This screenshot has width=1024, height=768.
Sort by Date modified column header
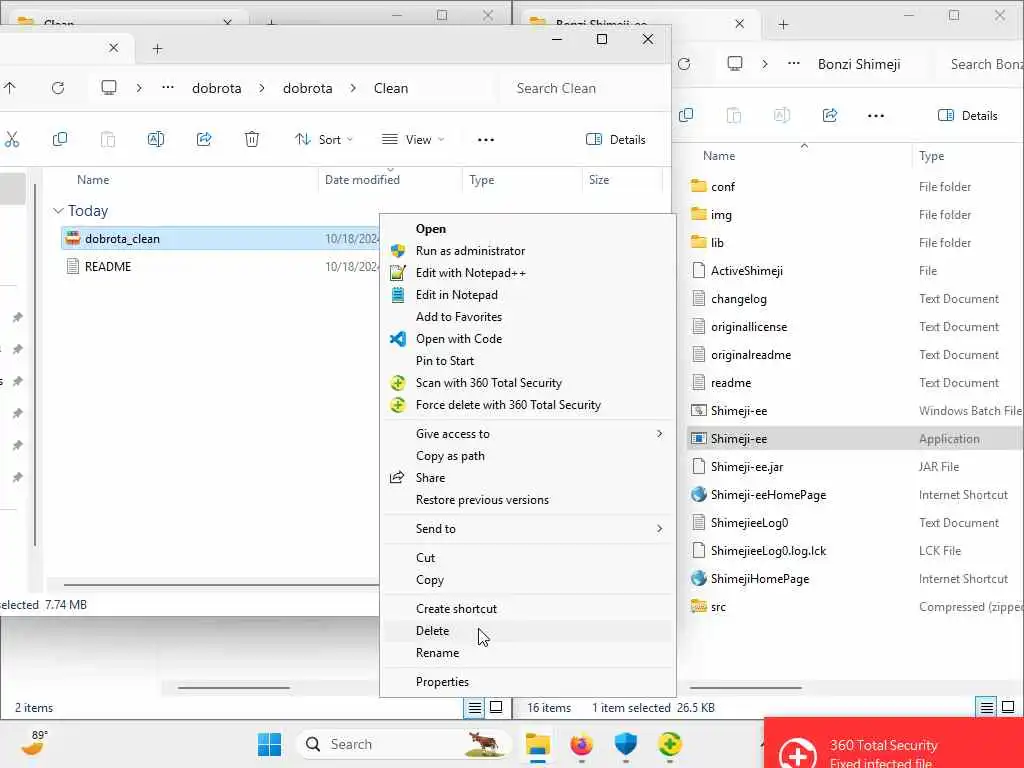tap(362, 180)
